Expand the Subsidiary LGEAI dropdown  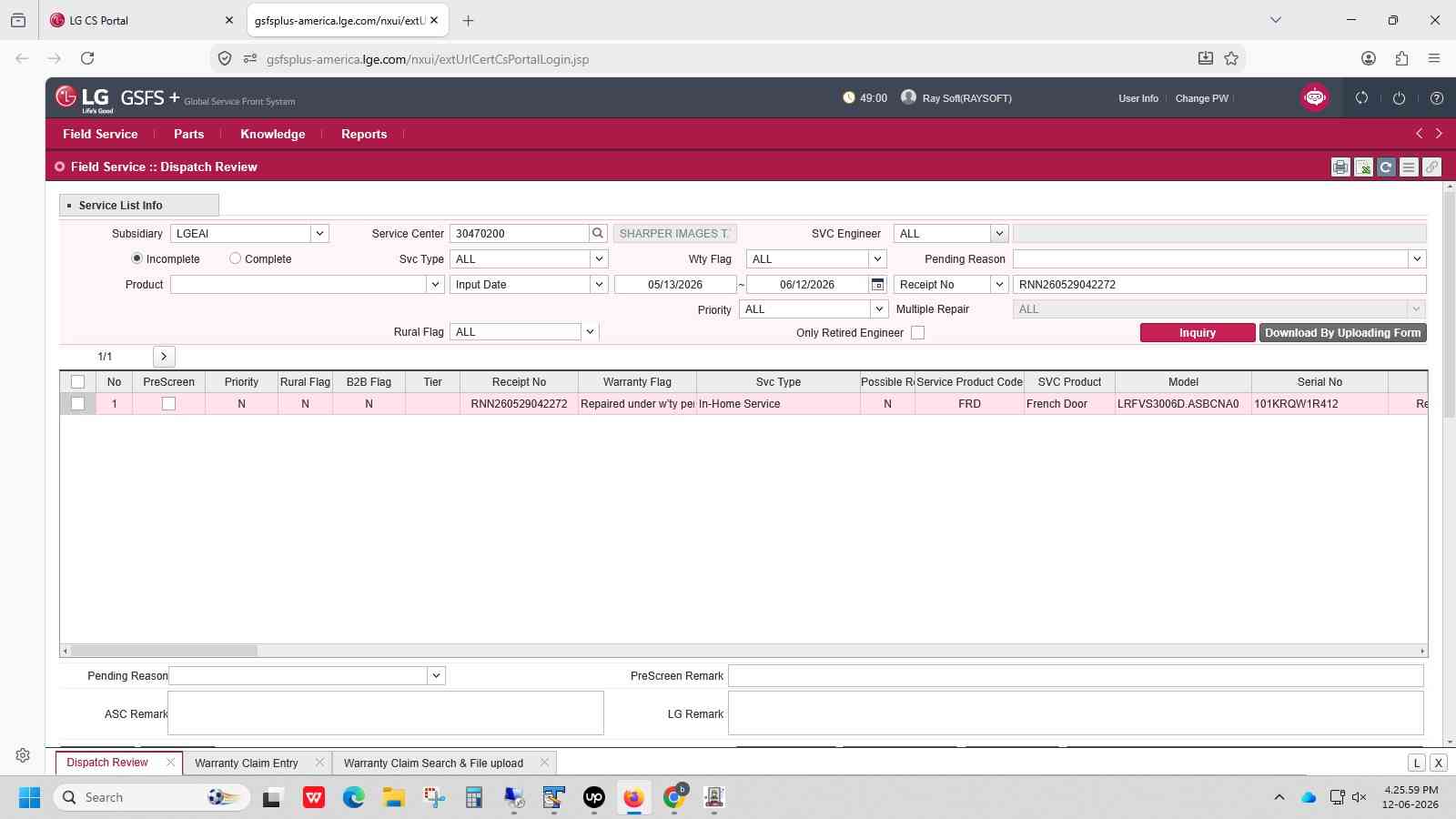coord(319,234)
